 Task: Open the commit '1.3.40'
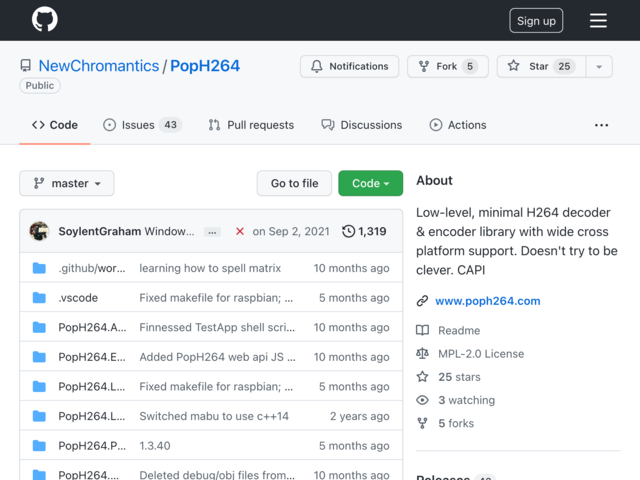[155, 446]
